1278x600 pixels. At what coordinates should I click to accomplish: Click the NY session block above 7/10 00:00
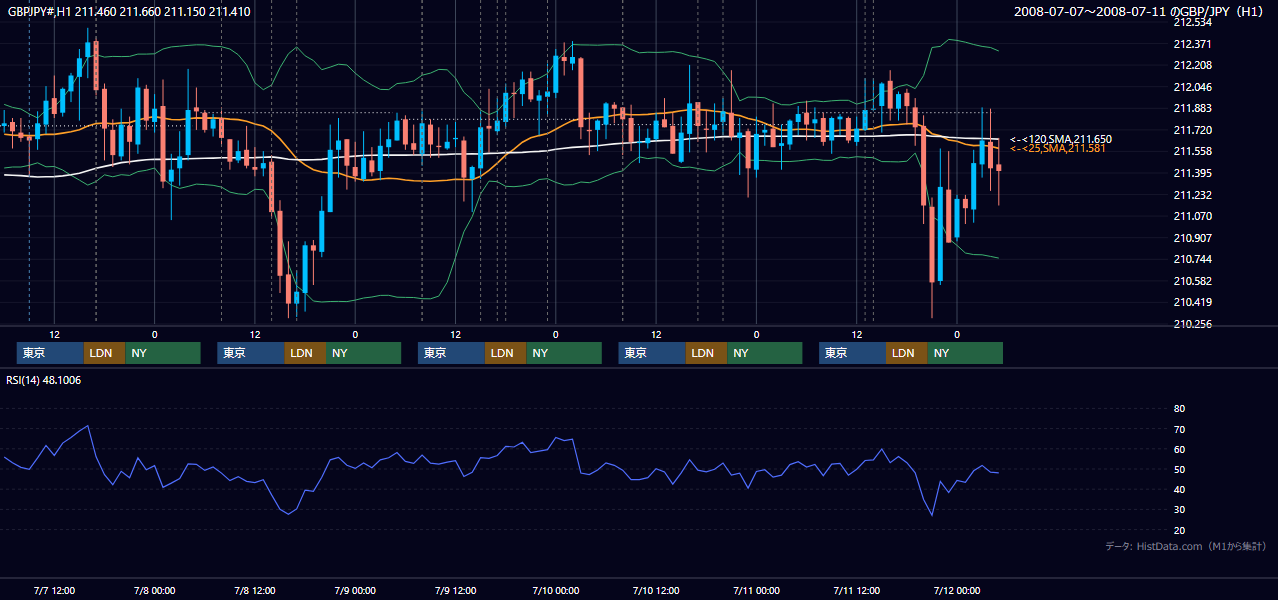click(x=564, y=353)
